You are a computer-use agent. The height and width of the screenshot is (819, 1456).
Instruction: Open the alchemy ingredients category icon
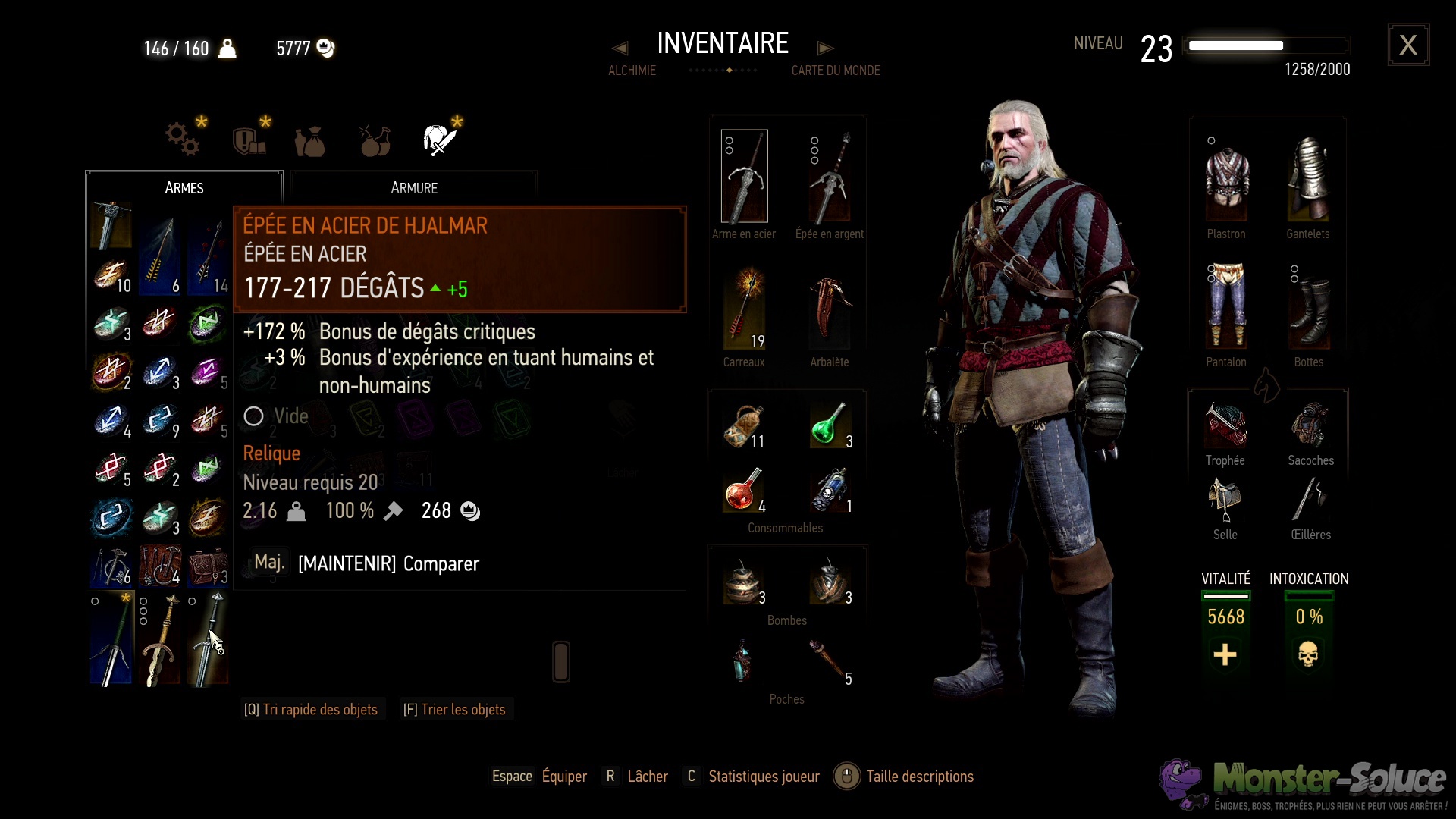375,140
